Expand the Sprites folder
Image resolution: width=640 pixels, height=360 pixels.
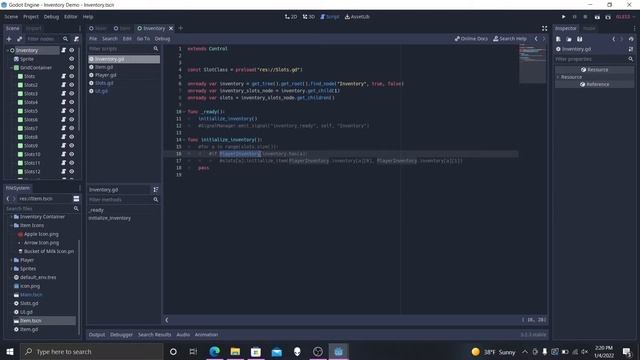(11, 269)
